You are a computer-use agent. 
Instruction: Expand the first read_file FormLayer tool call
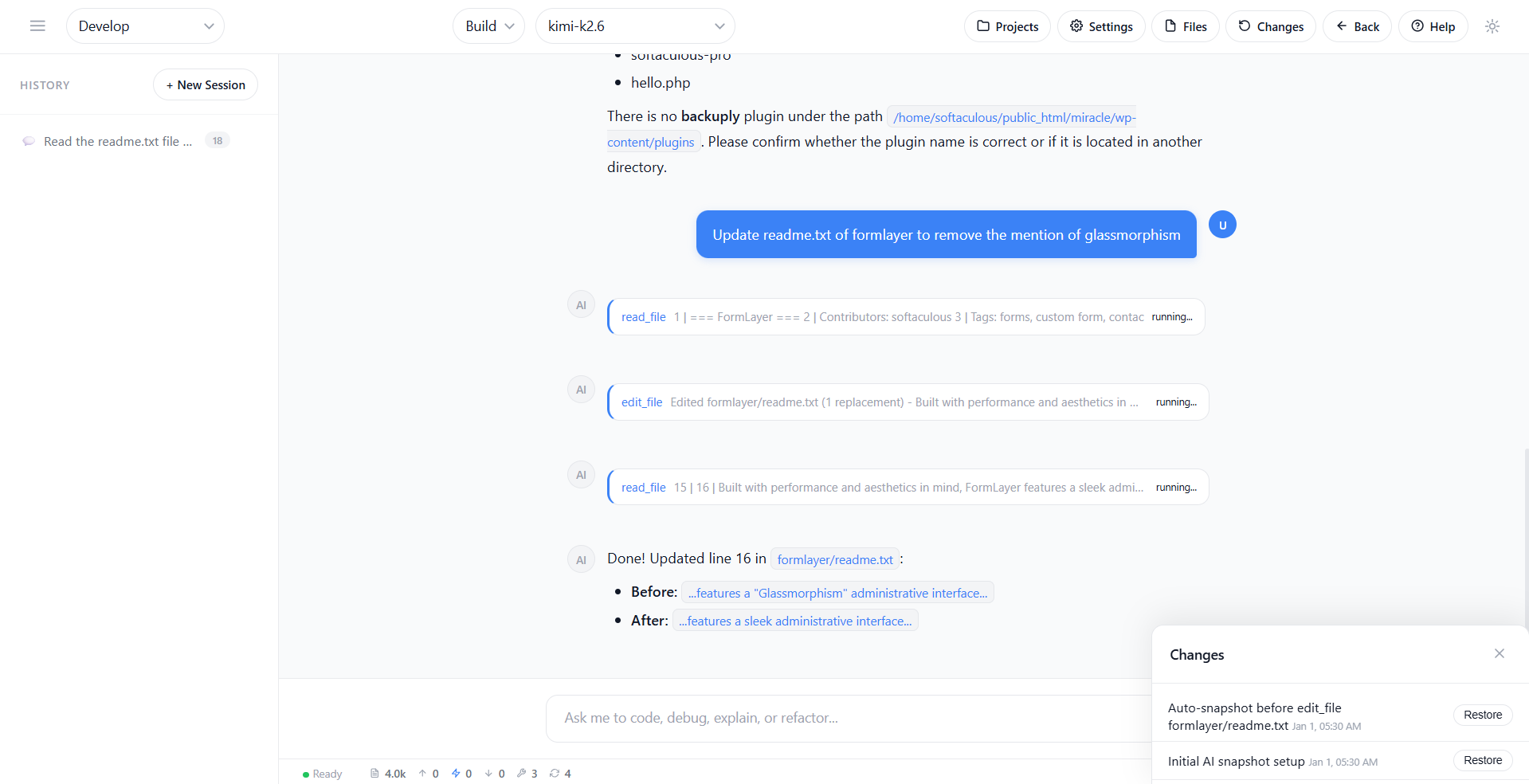906,317
